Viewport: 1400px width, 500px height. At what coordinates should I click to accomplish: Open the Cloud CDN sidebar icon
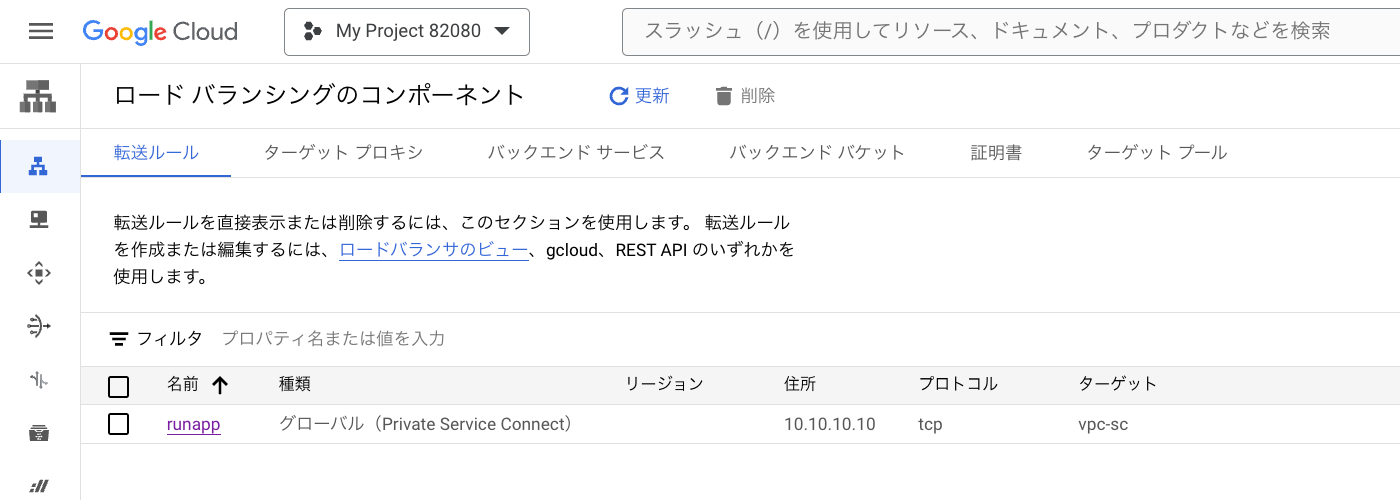point(39,273)
